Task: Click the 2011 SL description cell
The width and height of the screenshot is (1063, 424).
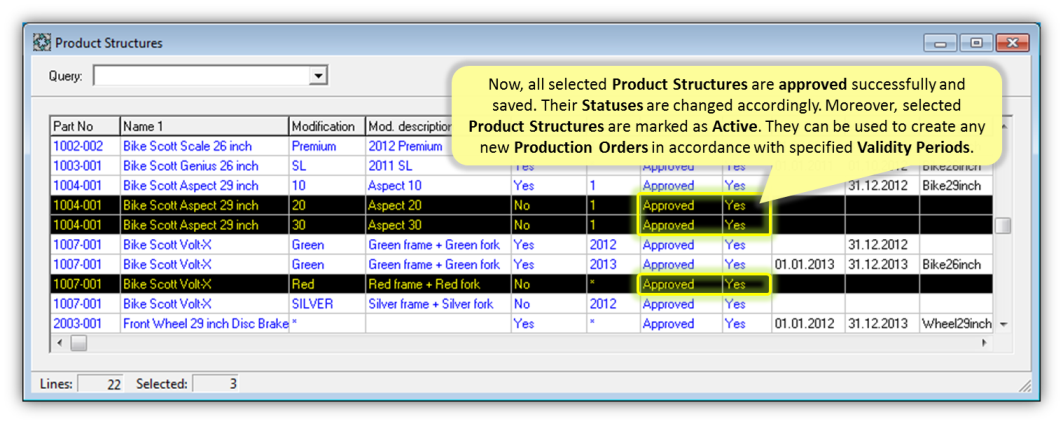Action: [438, 166]
